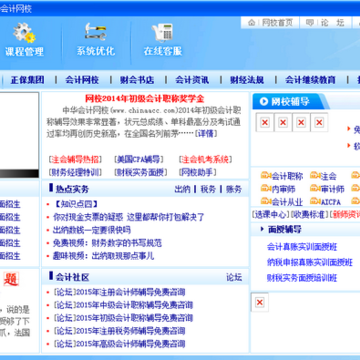
Task: Open 美国CPA辅导 link
Action: [138, 159]
